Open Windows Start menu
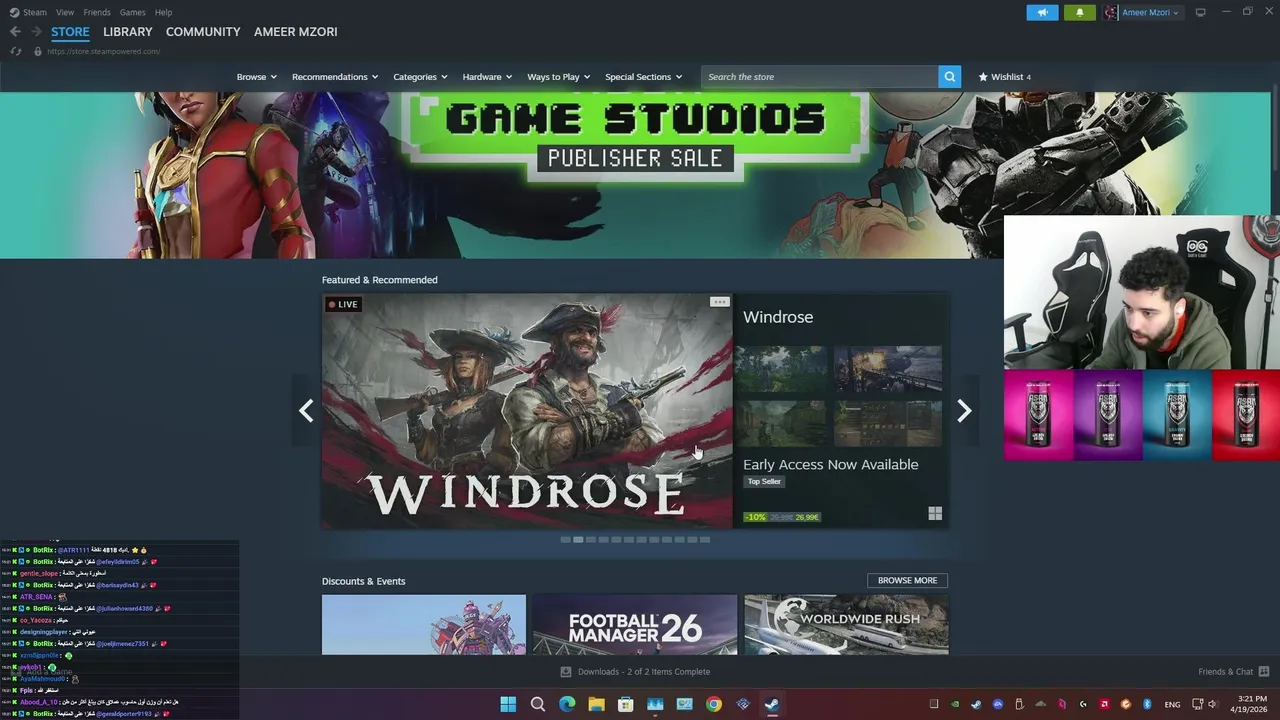The height and width of the screenshot is (720, 1280). (x=508, y=704)
